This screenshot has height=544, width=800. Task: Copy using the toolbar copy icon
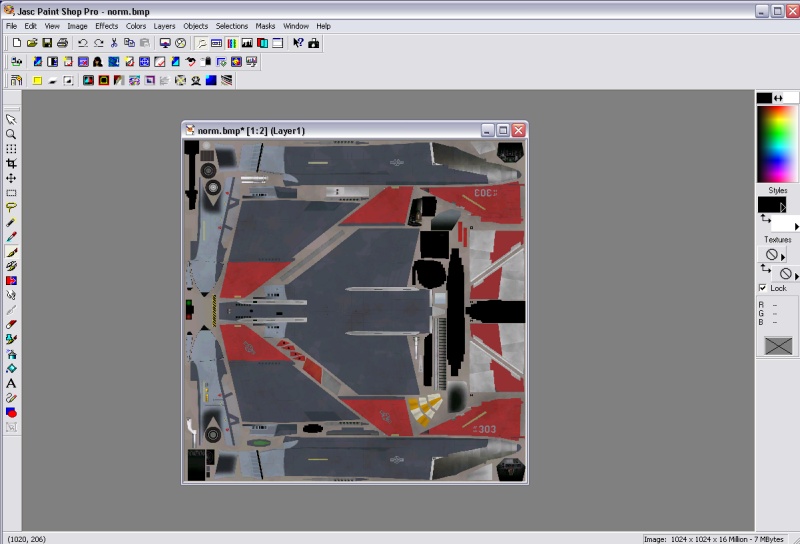tap(129, 43)
